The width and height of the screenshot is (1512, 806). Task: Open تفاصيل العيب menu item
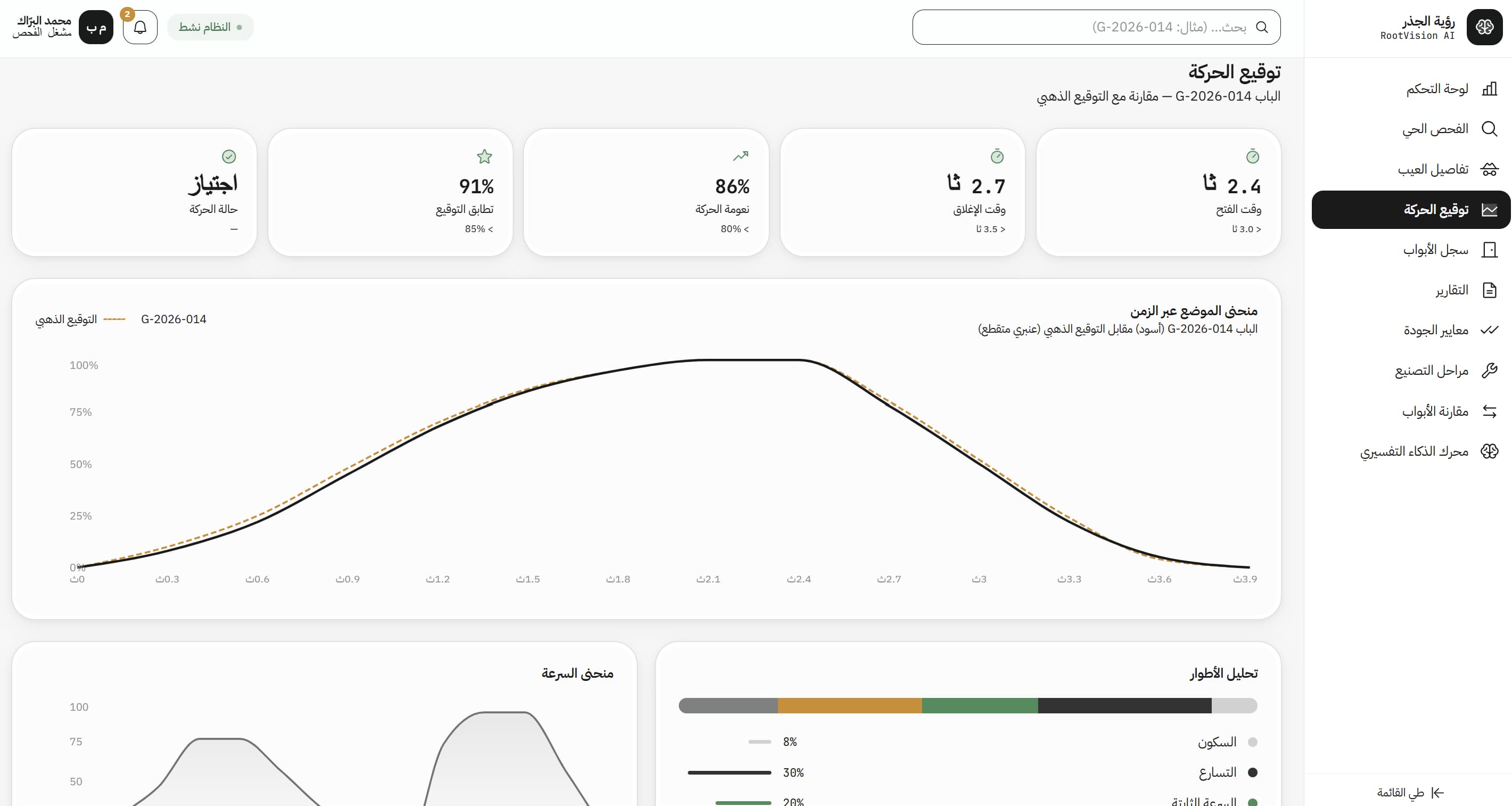point(1410,169)
